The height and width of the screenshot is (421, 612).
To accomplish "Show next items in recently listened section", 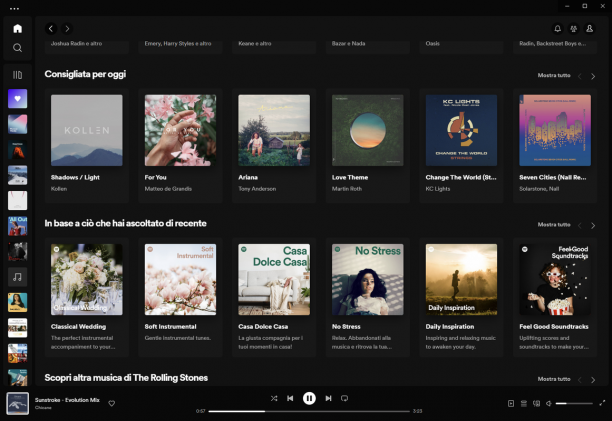I will click(x=593, y=226).
